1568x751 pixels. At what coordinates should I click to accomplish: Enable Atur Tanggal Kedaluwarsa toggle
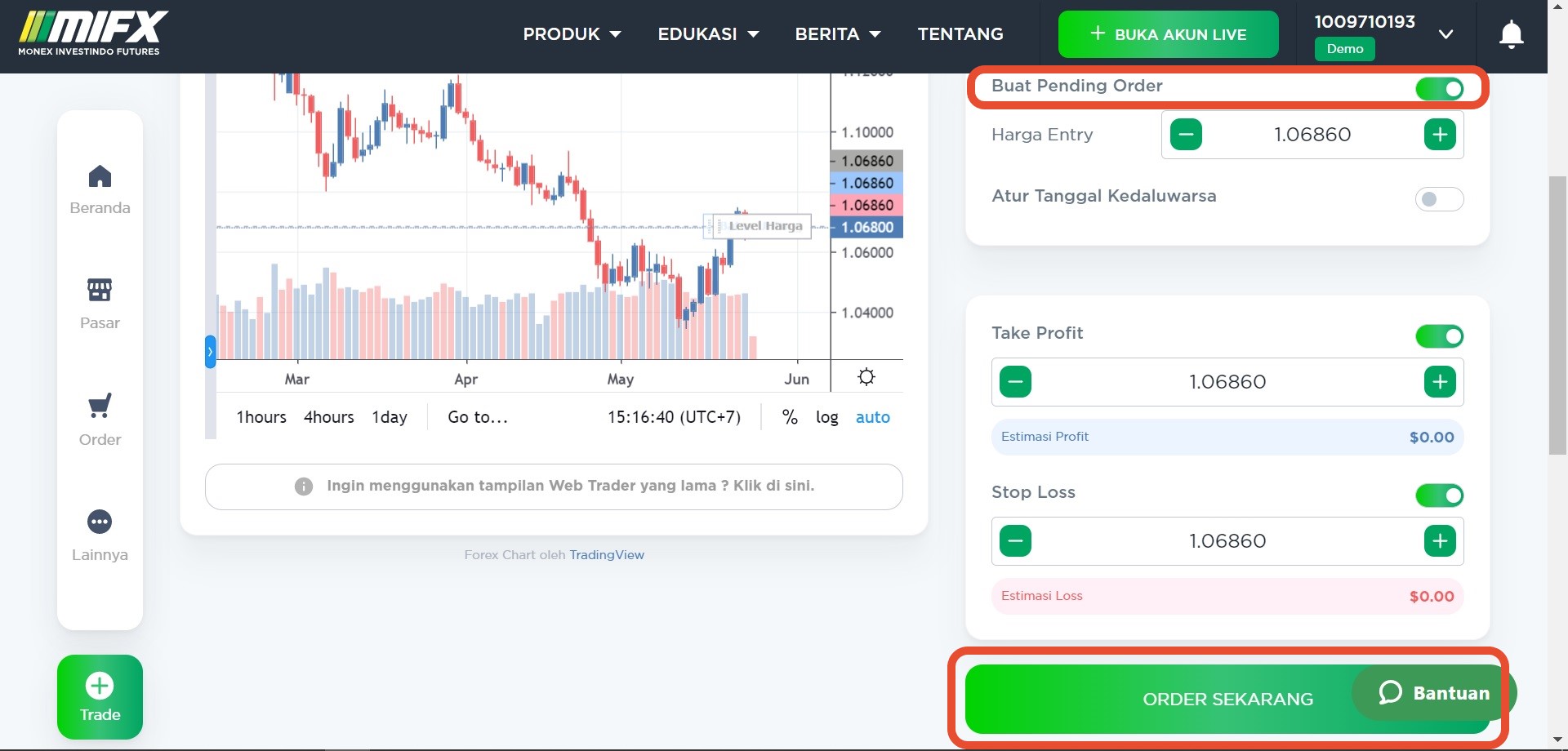click(x=1439, y=199)
